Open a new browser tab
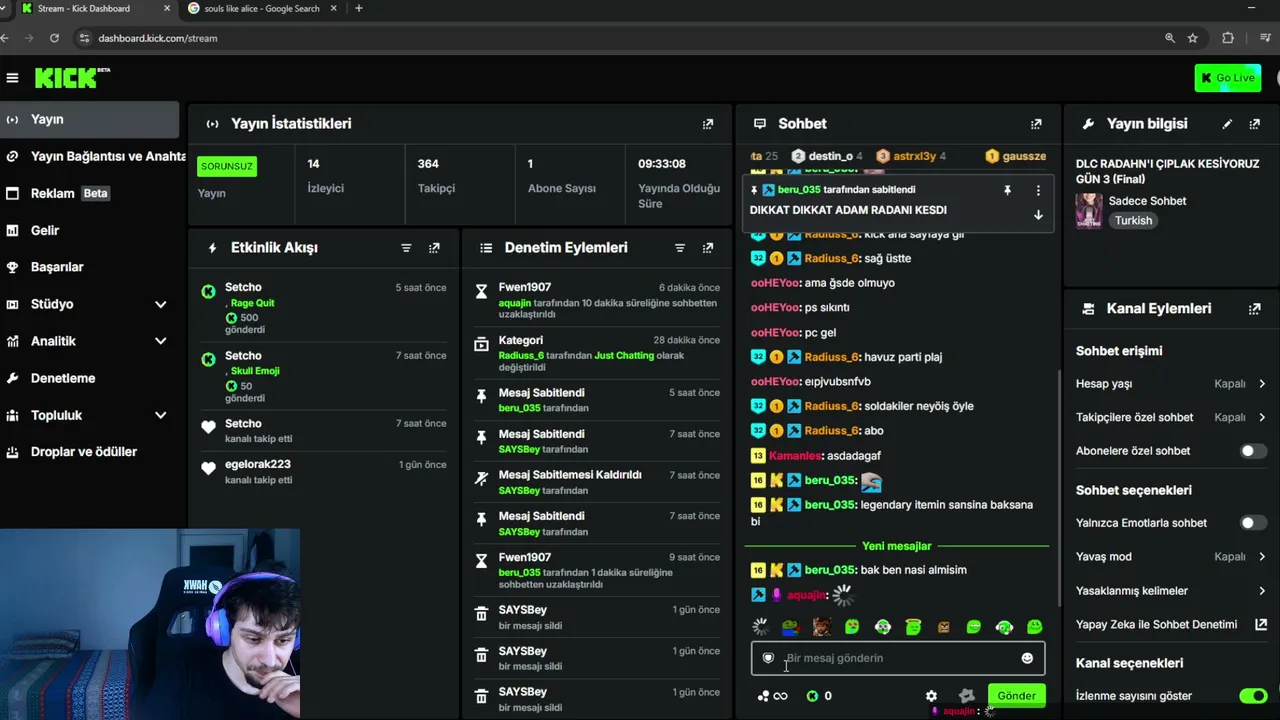Viewport: 1280px width, 720px height. 359,9
